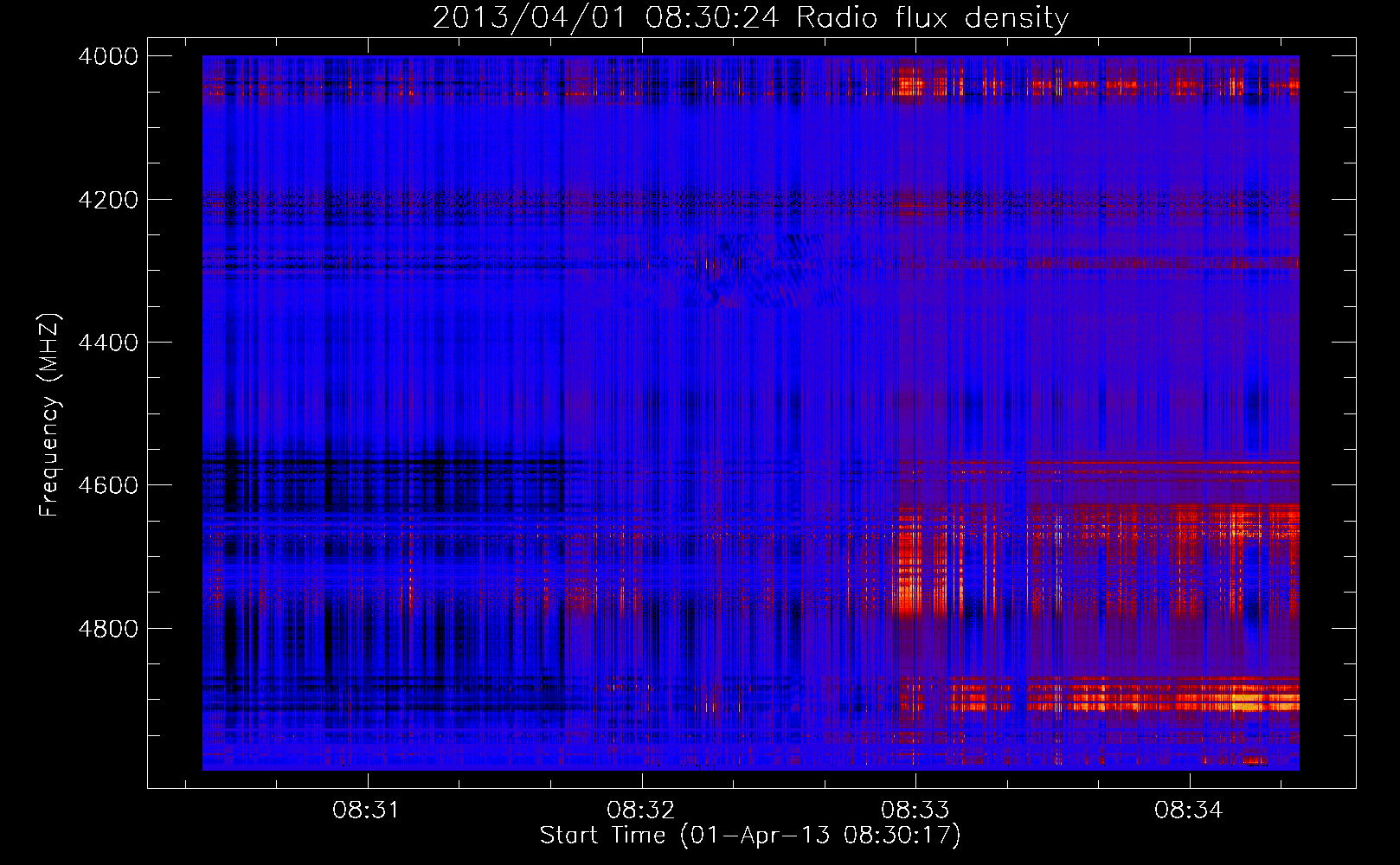Click the 4200 frequency axis label
The width and height of the screenshot is (1400, 865).
point(108,199)
